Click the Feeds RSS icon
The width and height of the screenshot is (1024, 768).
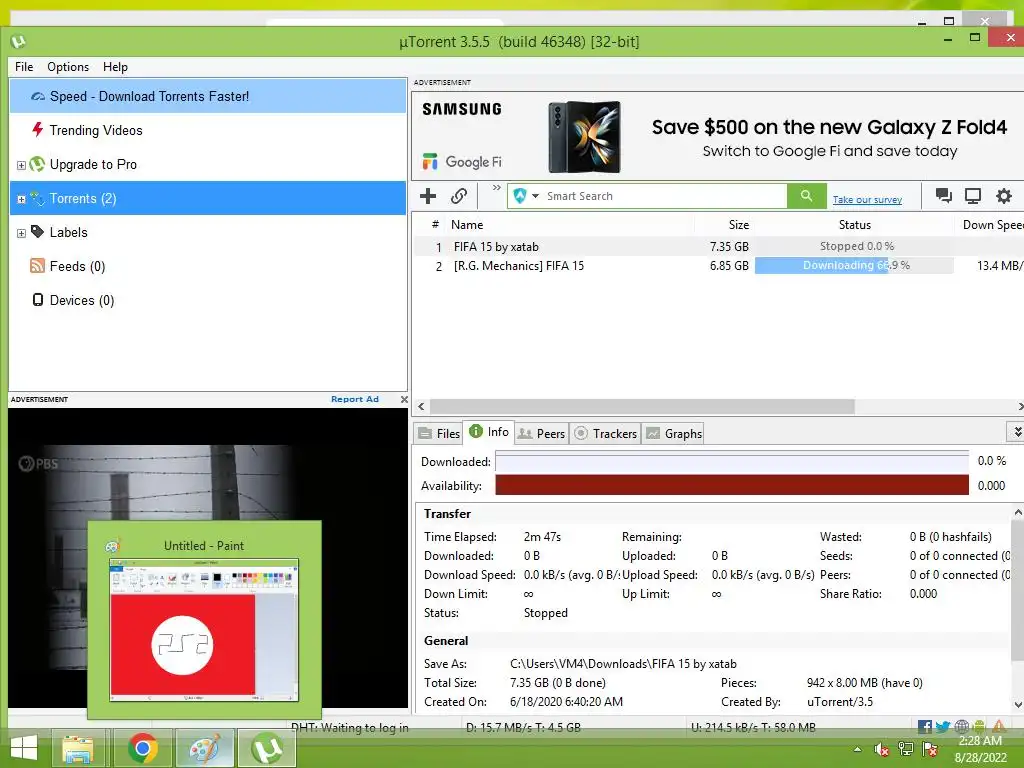(37, 265)
